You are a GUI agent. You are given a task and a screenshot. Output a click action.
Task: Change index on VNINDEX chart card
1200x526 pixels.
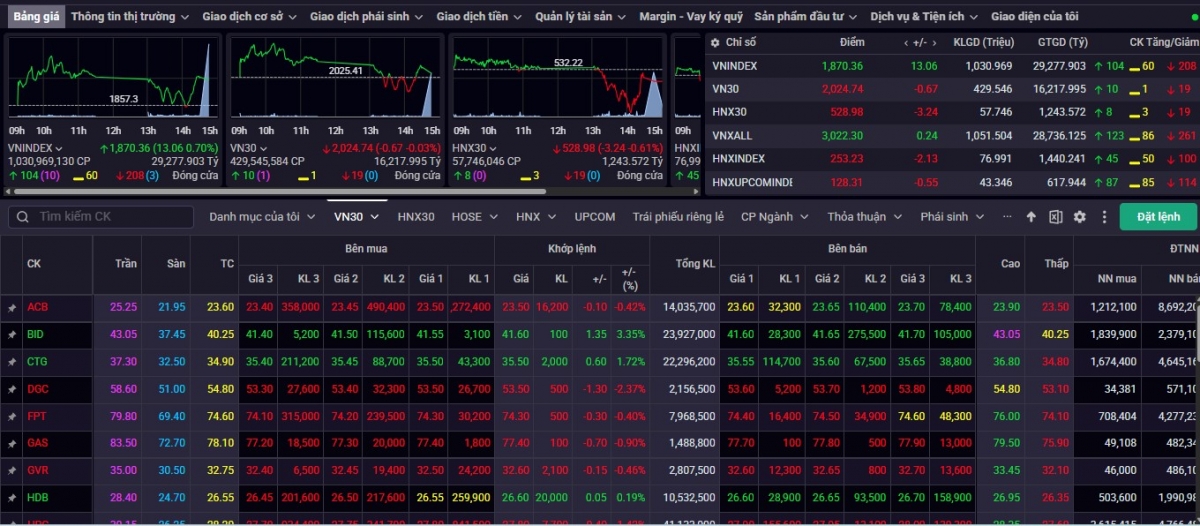(x=35, y=148)
